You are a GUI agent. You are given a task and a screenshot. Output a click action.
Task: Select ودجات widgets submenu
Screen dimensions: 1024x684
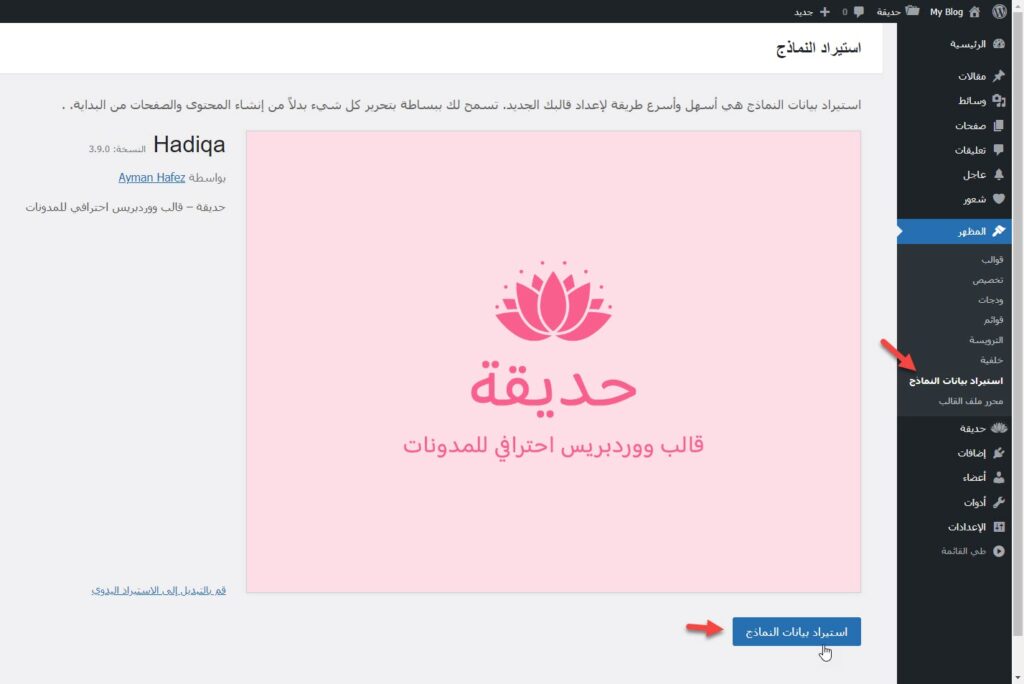coord(991,300)
